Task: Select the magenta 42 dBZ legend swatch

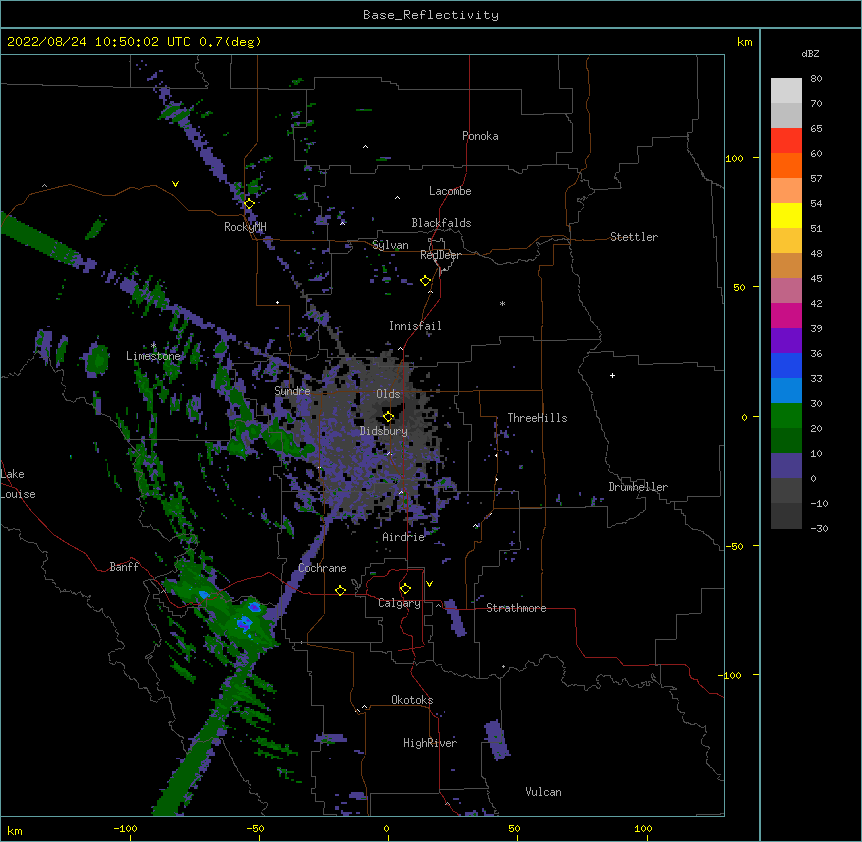Action: click(x=786, y=315)
